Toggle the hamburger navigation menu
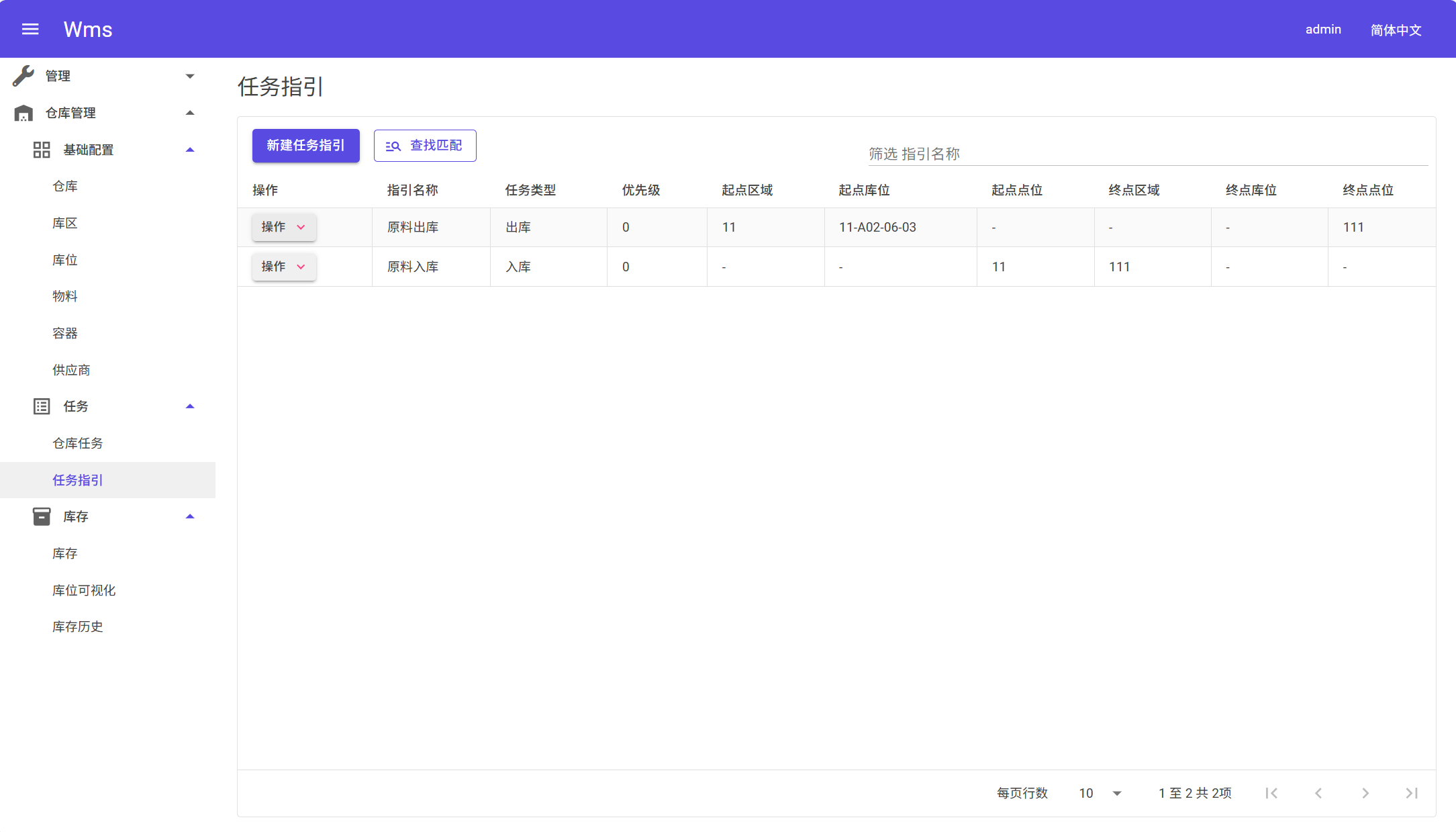The image size is (1456, 832). click(30, 29)
